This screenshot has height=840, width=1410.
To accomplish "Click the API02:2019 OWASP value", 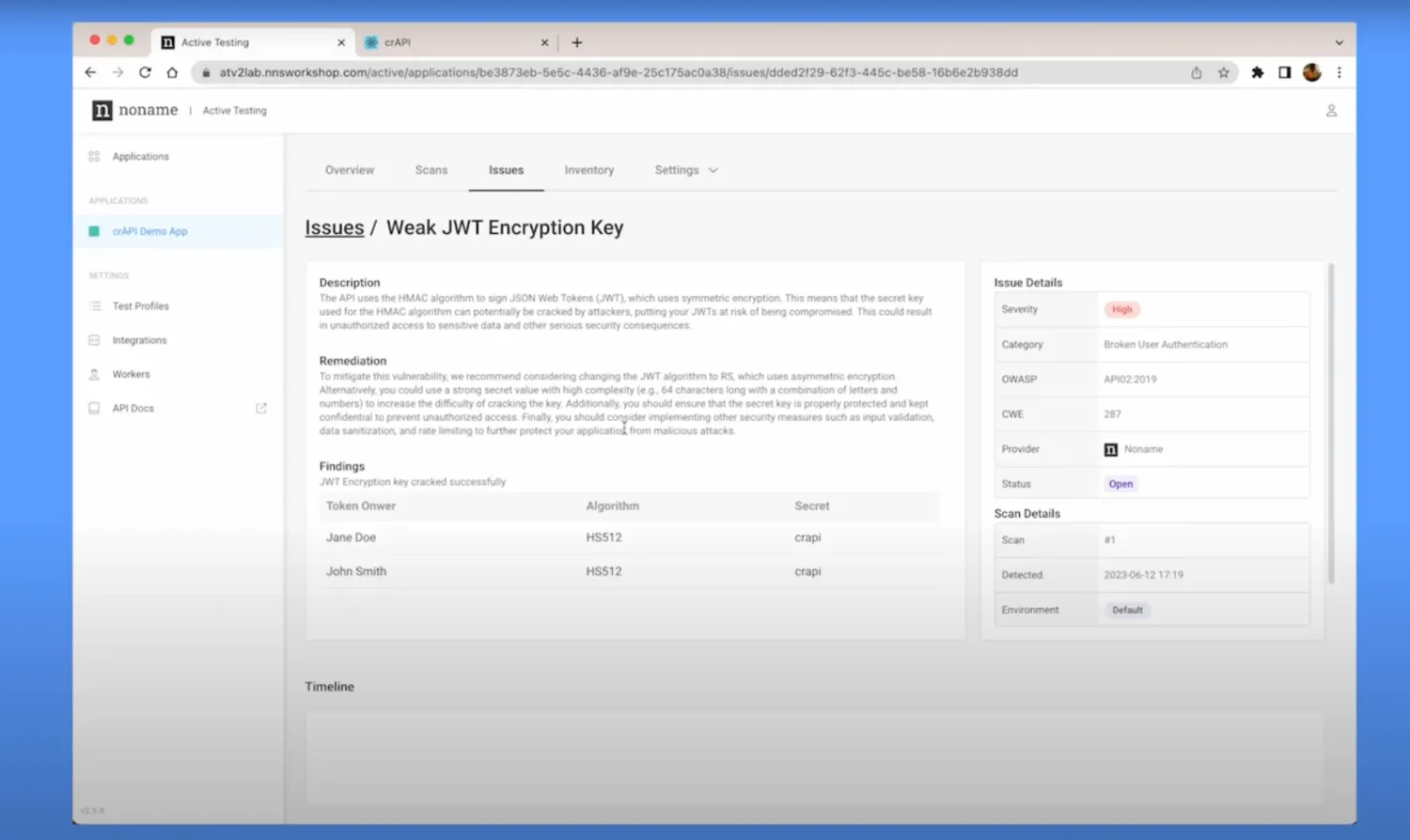I will pyautogui.click(x=1130, y=380).
